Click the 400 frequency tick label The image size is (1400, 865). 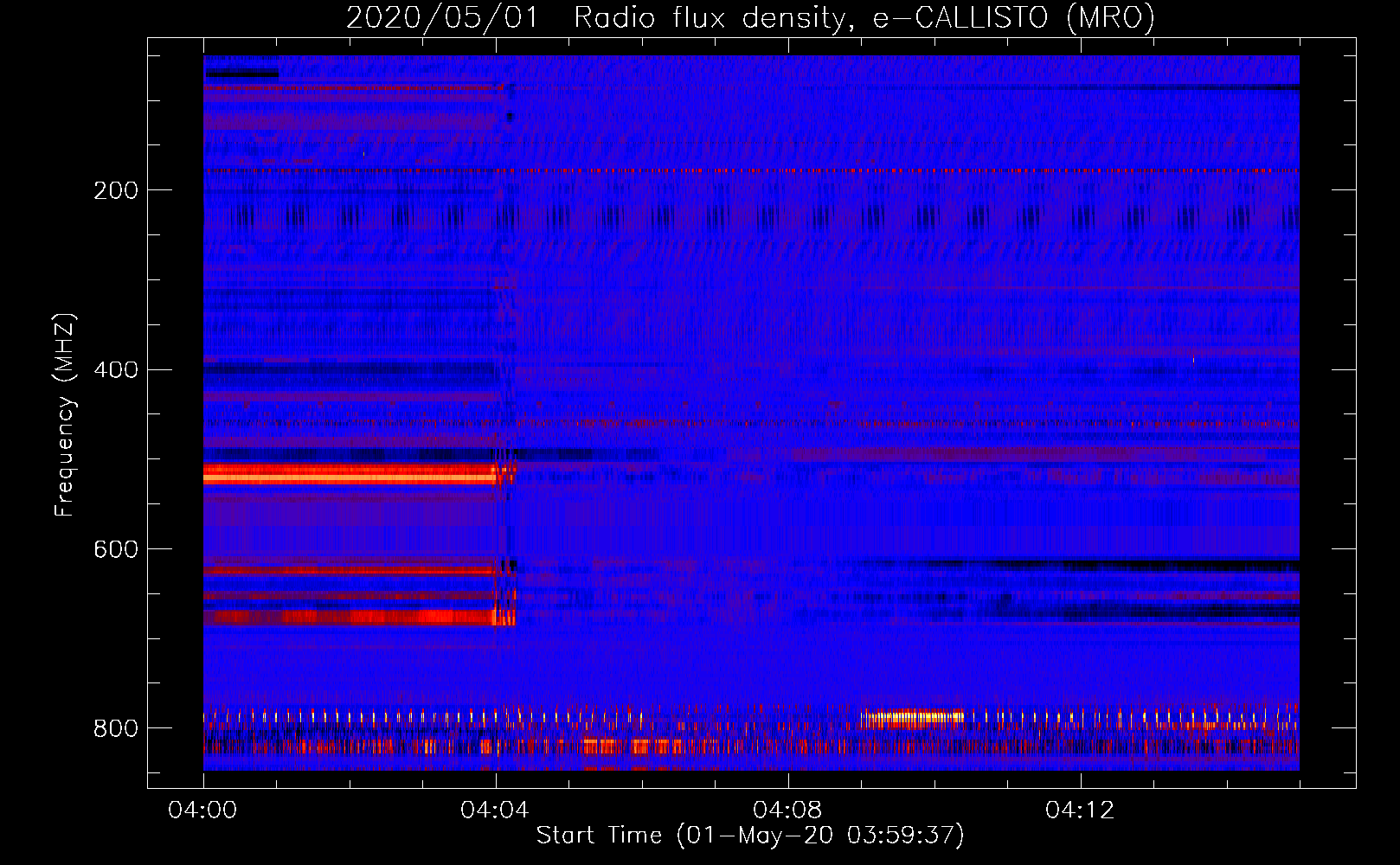pyautogui.click(x=116, y=370)
